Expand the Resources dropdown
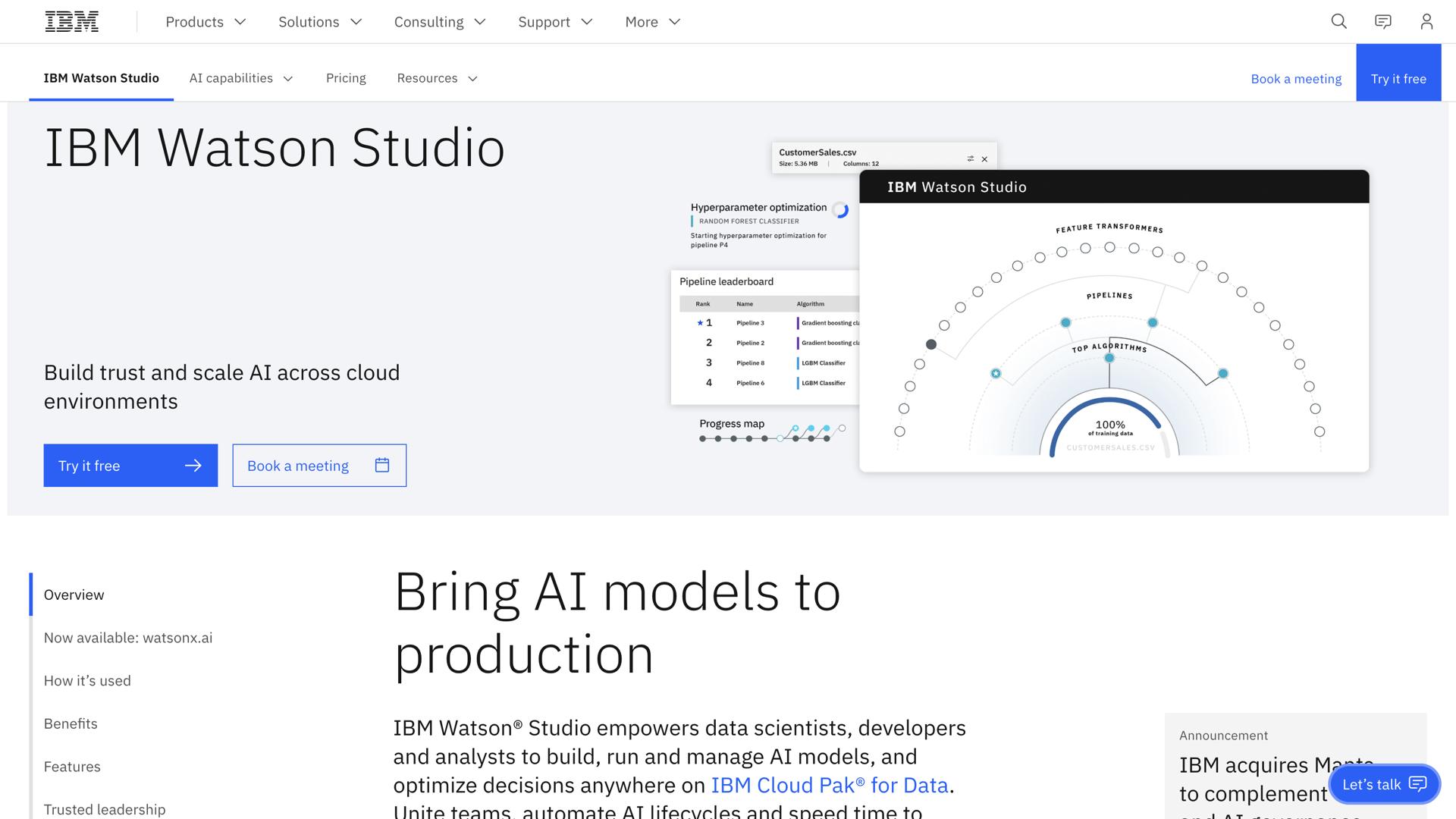This screenshot has height=819, width=1456. pos(437,78)
